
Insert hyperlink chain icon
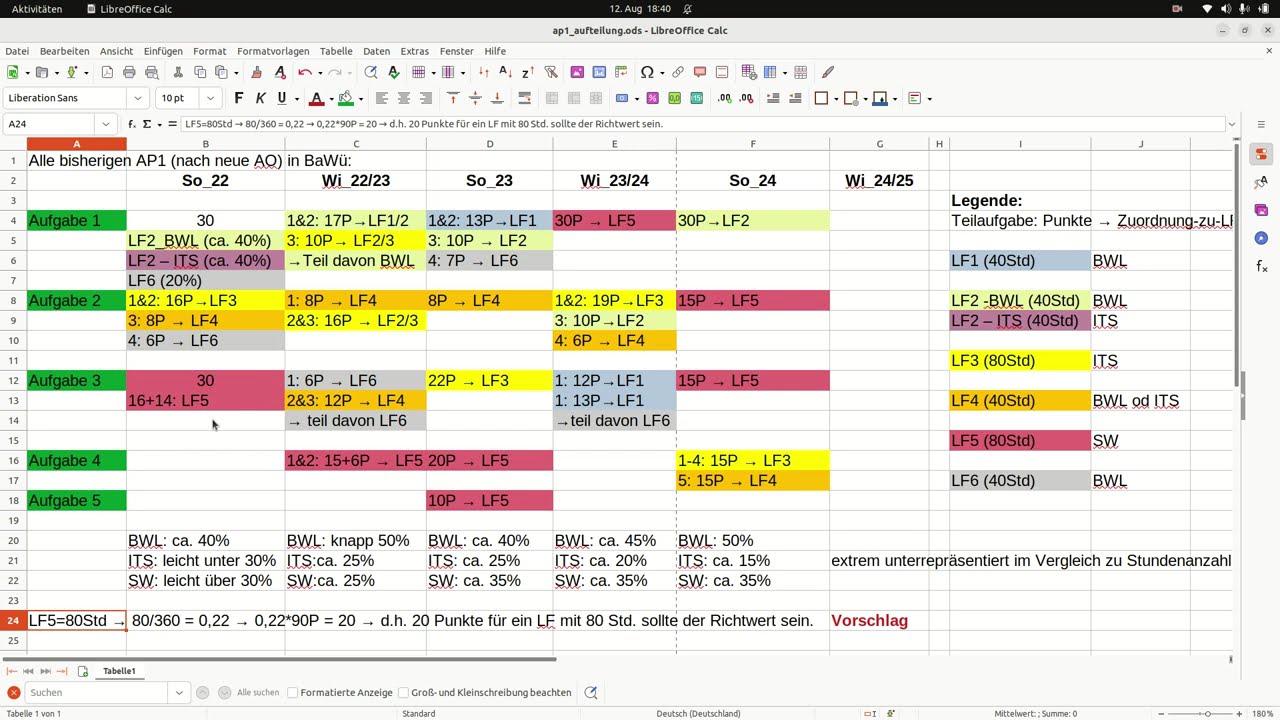pos(677,72)
